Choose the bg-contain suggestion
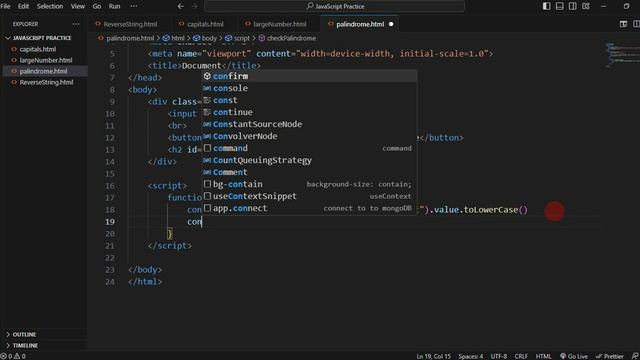Image resolution: width=640 pixels, height=360 pixels. point(309,184)
